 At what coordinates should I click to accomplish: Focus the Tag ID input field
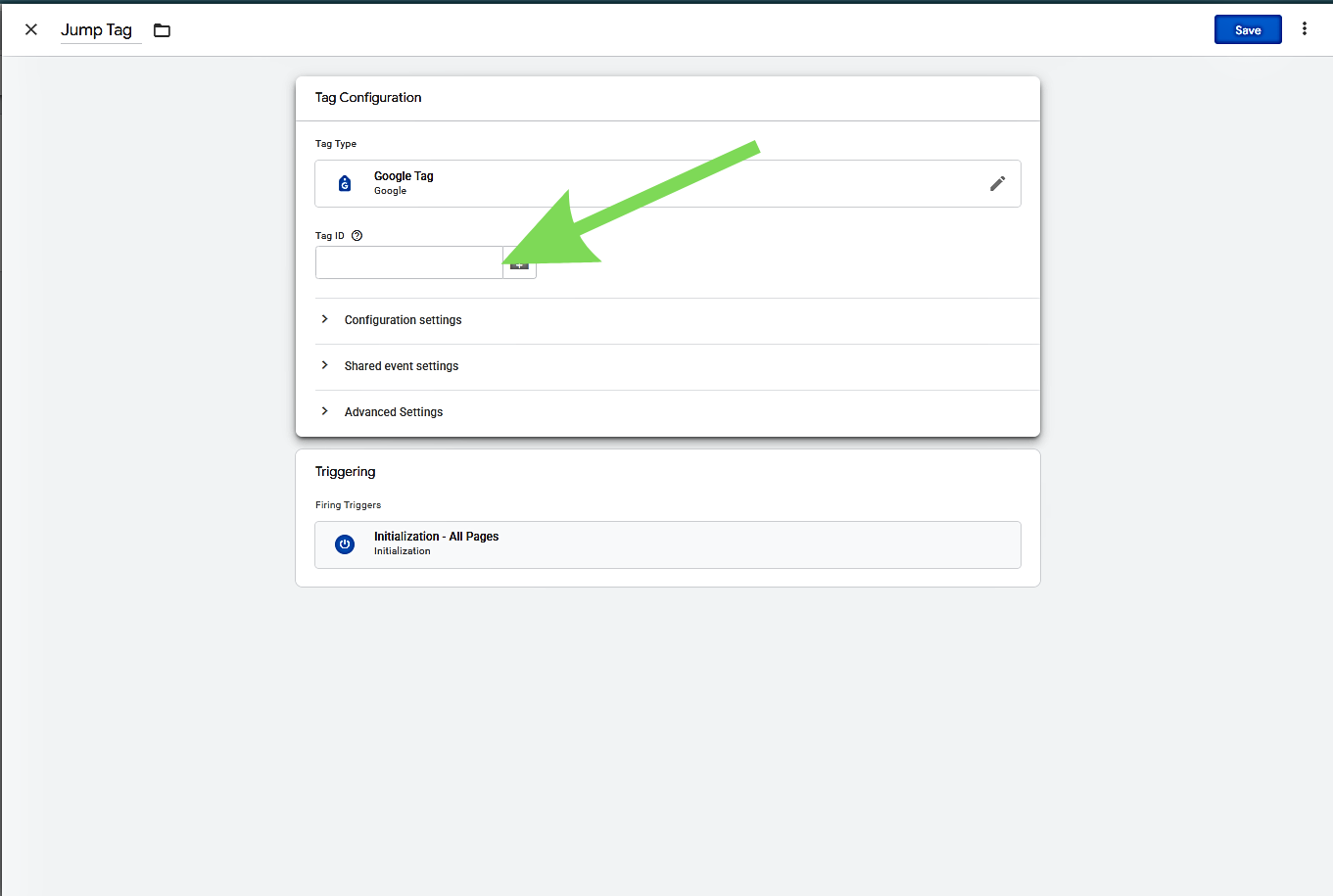[408, 262]
